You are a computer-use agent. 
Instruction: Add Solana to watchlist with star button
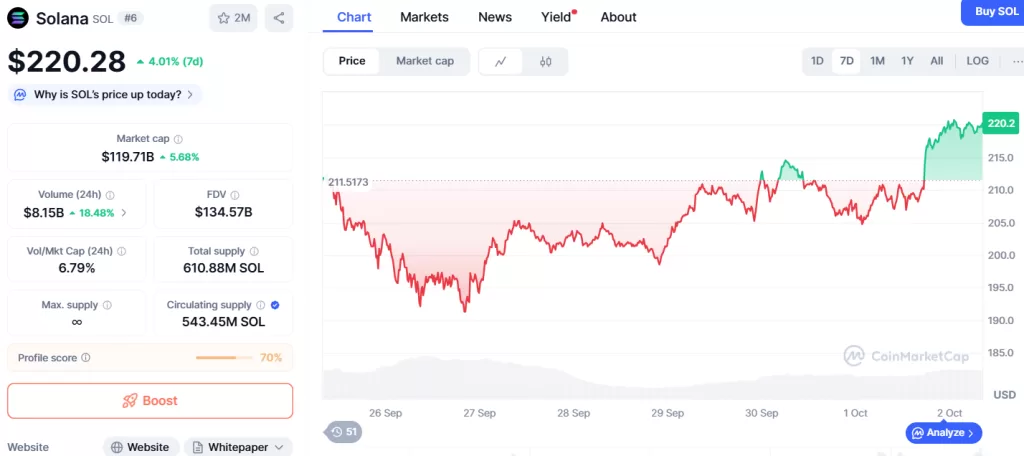coord(233,17)
